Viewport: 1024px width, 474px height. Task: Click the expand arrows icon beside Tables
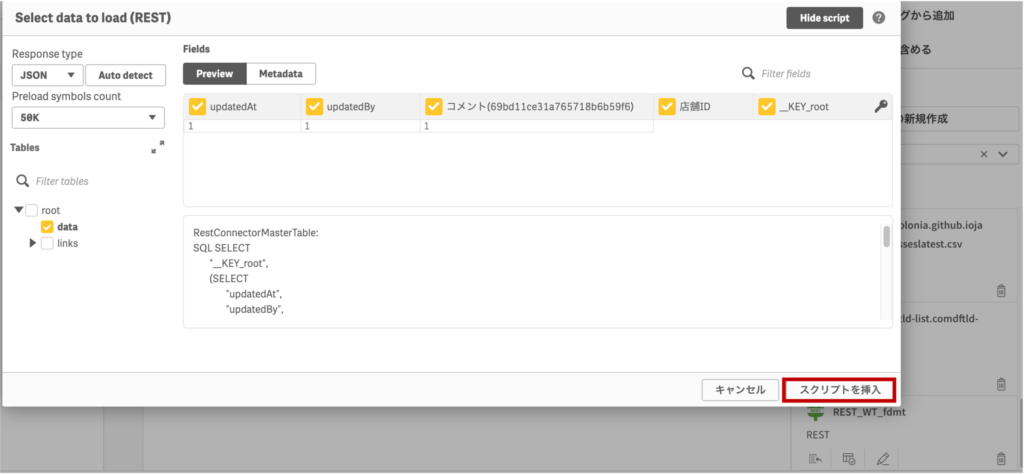point(158,147)
